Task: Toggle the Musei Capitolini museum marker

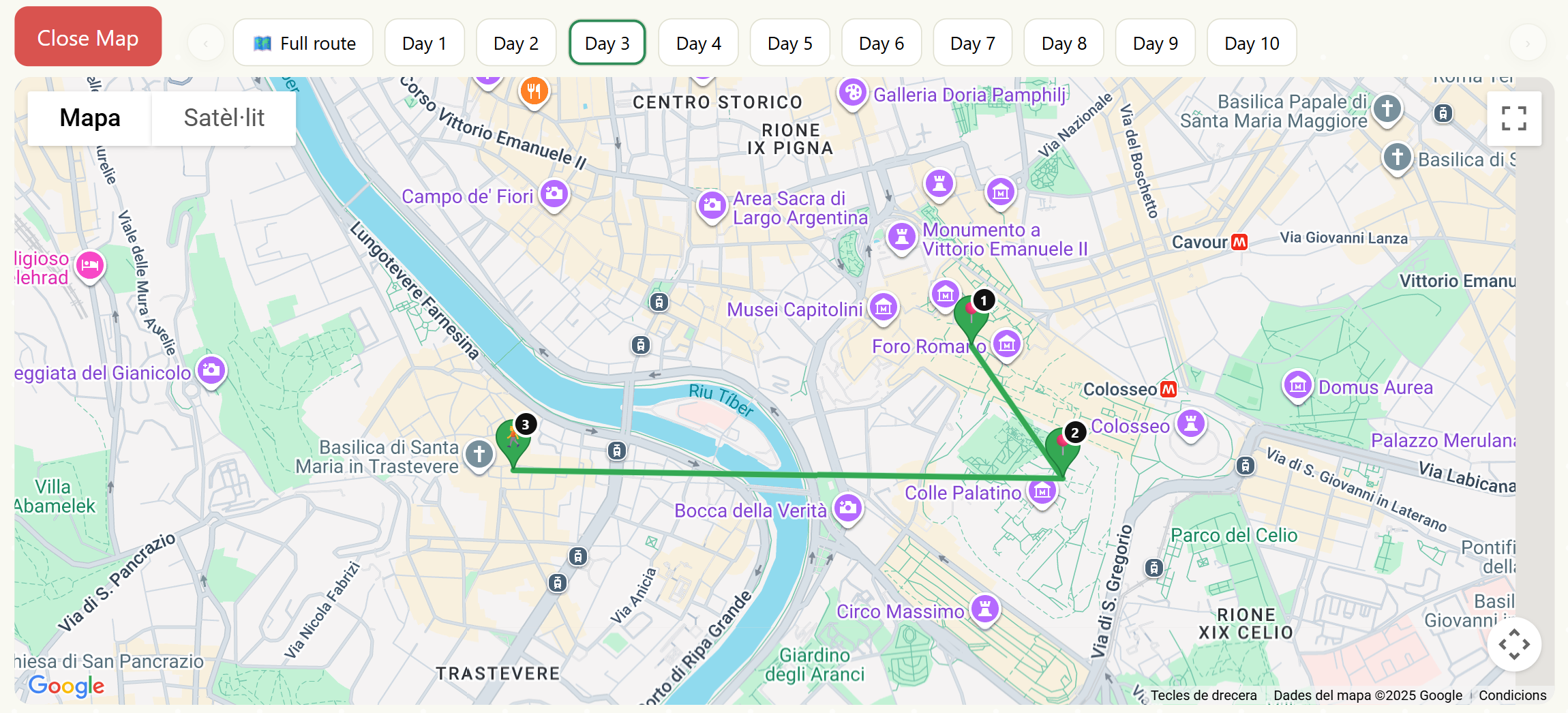Action: pyautogui.click(x=884, y=308)
